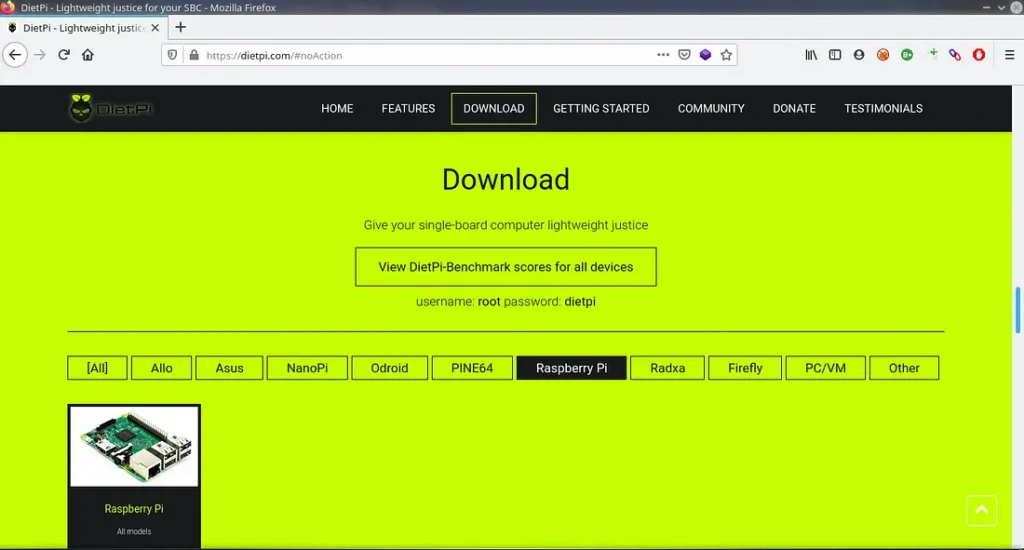Open the Firefox account icon
1024x550 pixels.
[x=859, y=55]
